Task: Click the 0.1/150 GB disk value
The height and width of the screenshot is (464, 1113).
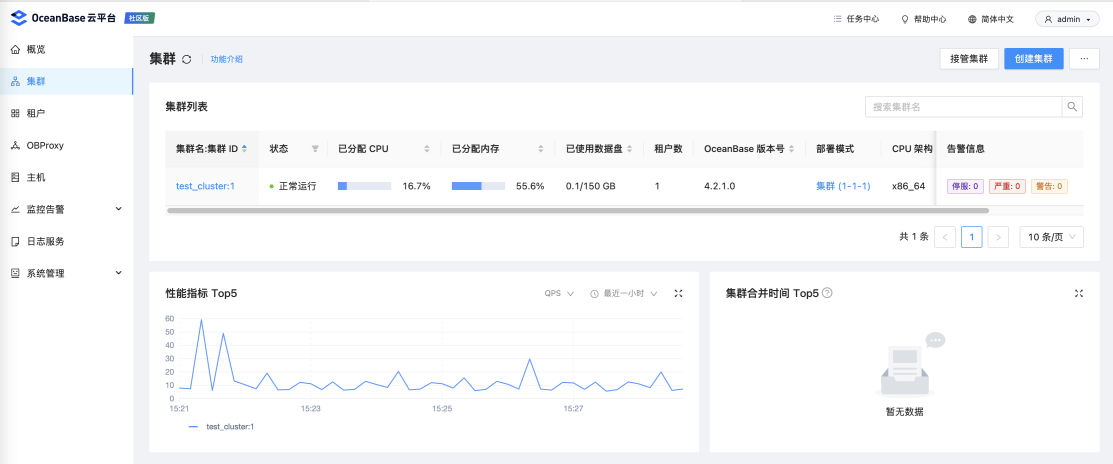Action: point(591,187)
